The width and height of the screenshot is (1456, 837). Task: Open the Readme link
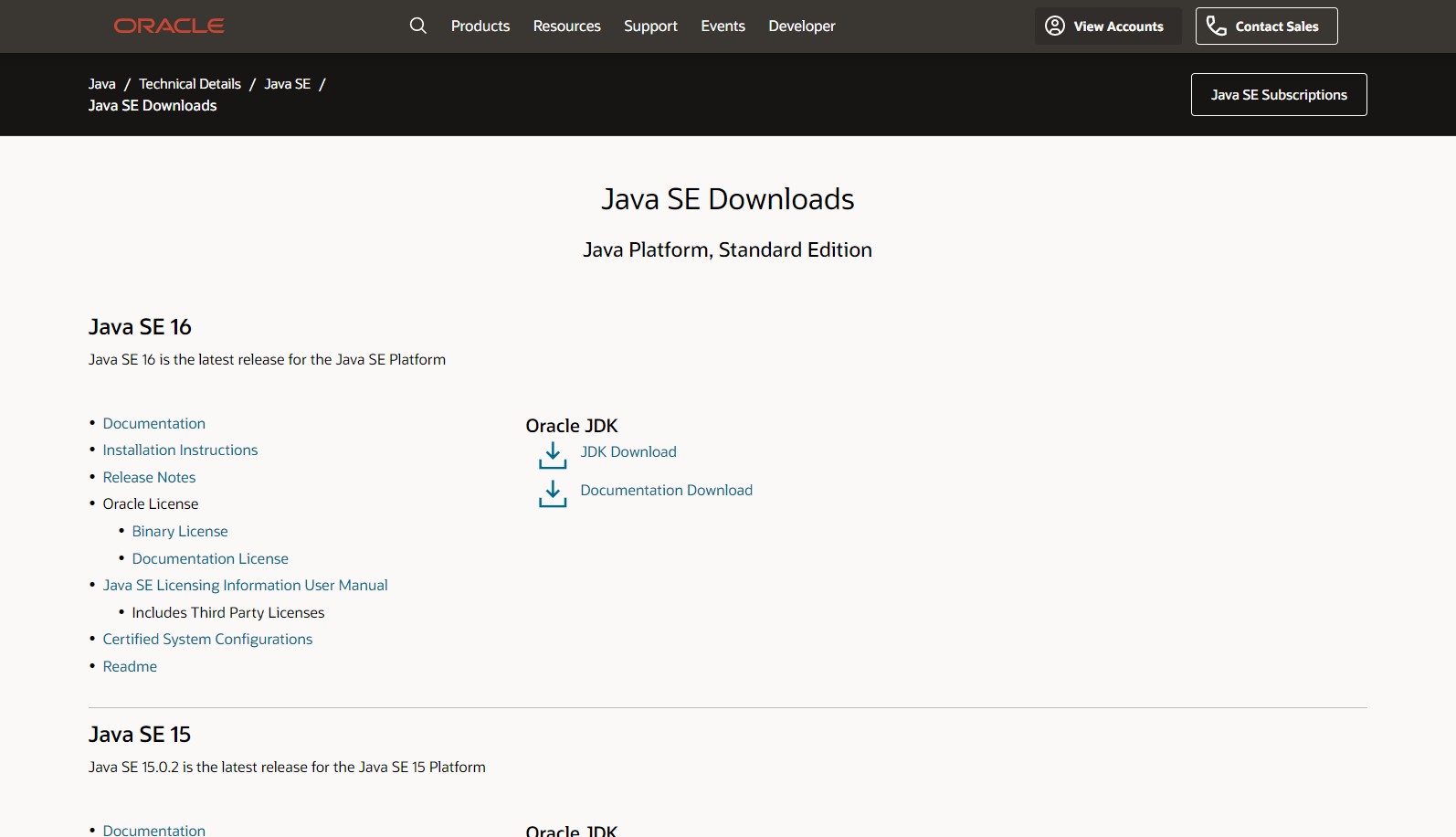tap(130, 666)
